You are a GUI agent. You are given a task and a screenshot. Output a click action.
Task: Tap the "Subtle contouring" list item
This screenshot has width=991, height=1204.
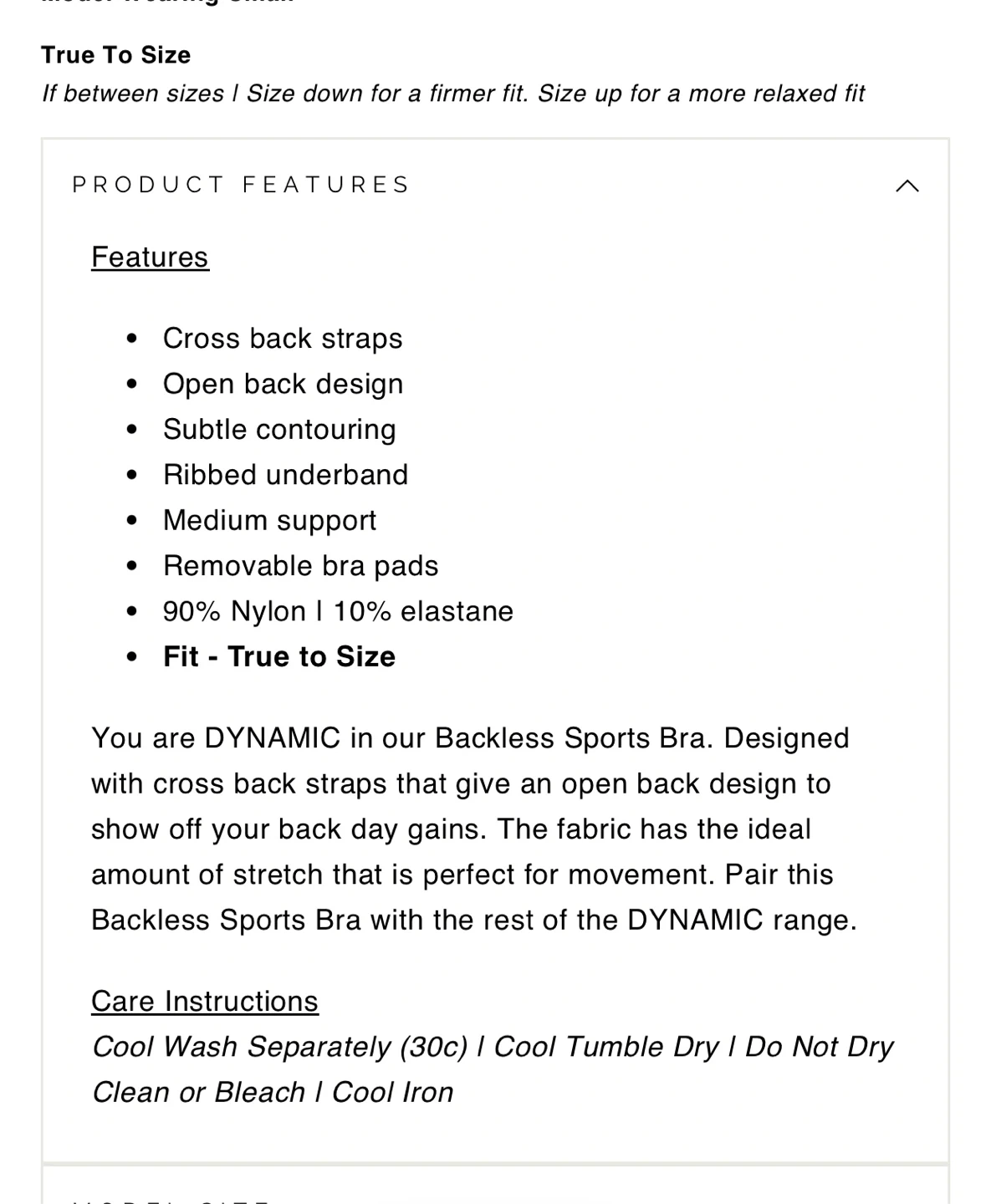279,430
